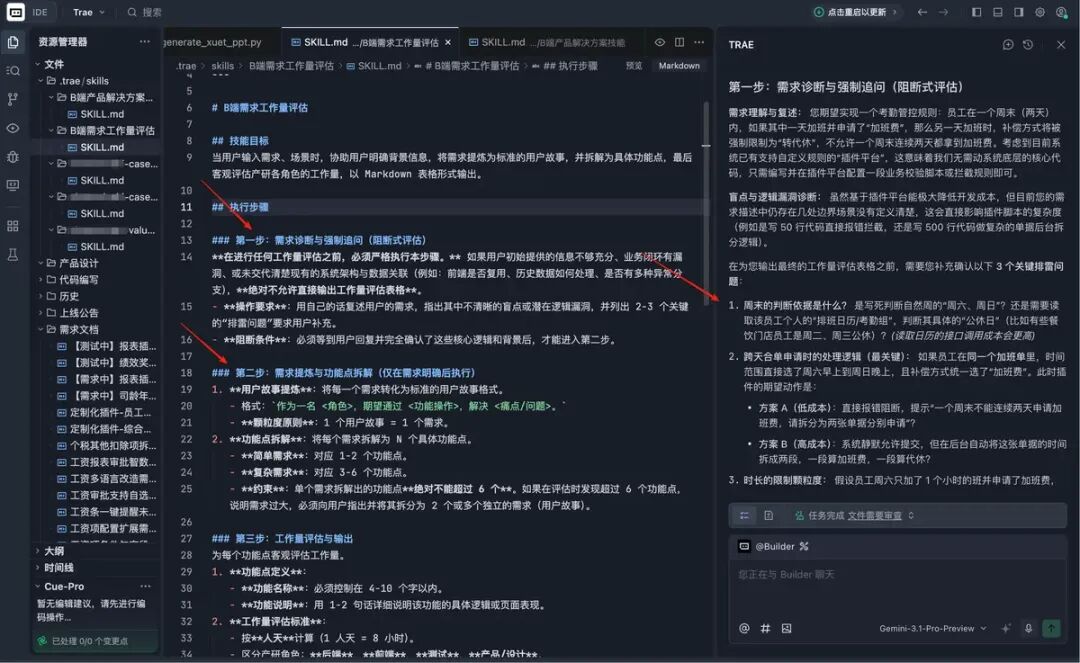1080x663 pixels.
Task: Switch to generate_xuet_ppt.py tab
Action: [214, 42]
